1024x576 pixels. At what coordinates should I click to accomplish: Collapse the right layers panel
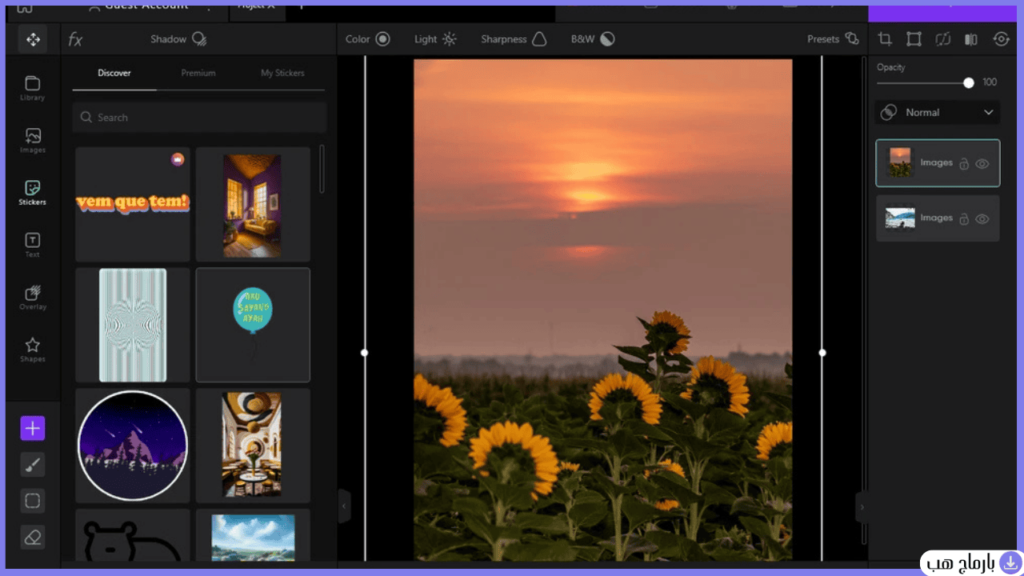pos(861,507)
